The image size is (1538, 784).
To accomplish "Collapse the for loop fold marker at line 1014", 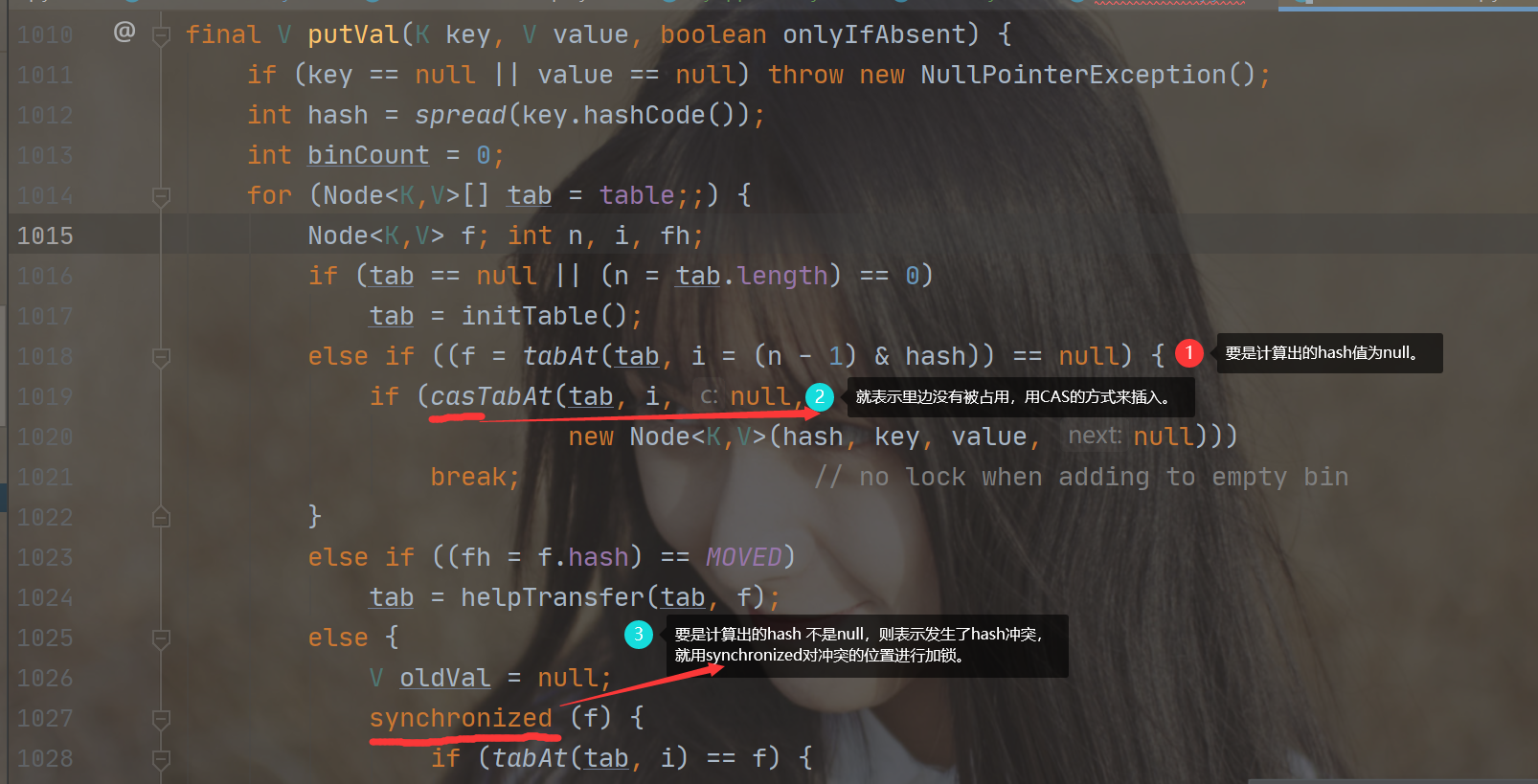I will pos(162,196).
